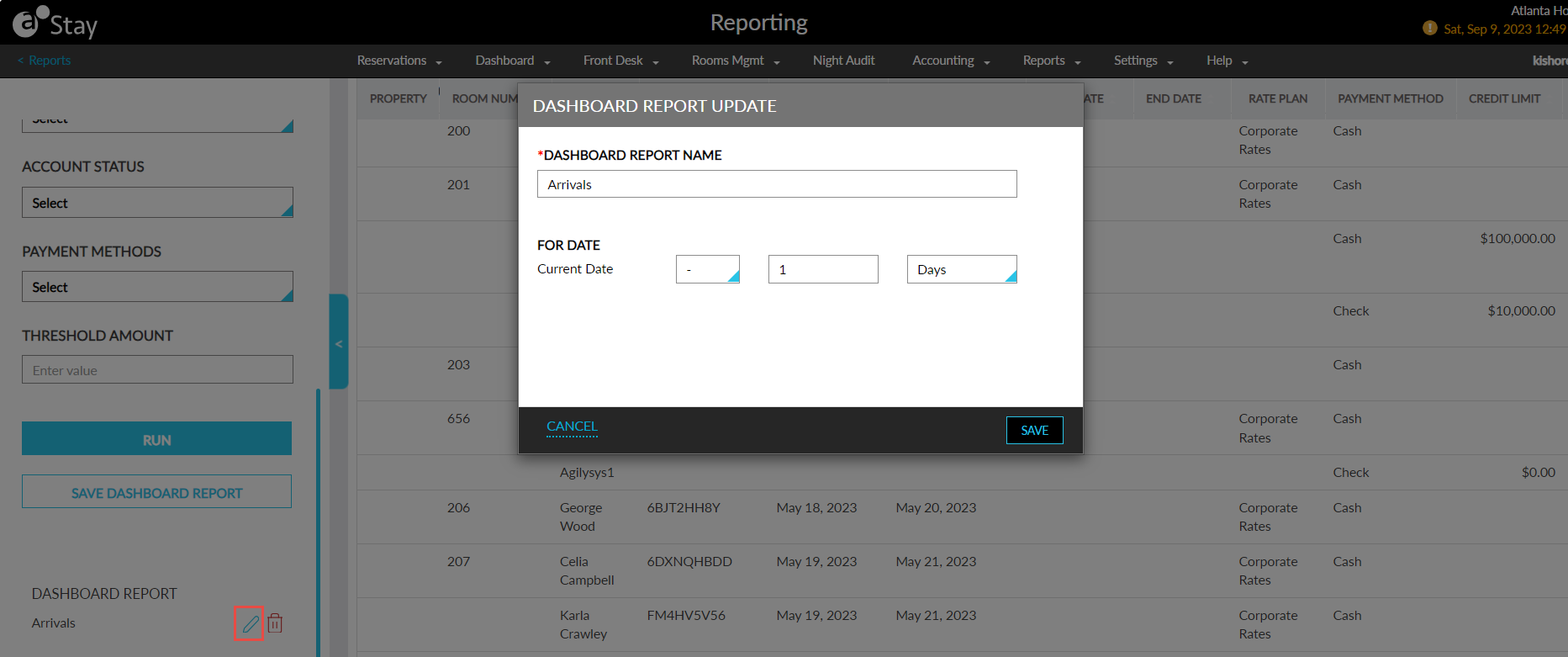This screenshot has width=1568, height=657.
Task: Select the Arrivals saved dashboard report
Action: [x=54, y=623]
